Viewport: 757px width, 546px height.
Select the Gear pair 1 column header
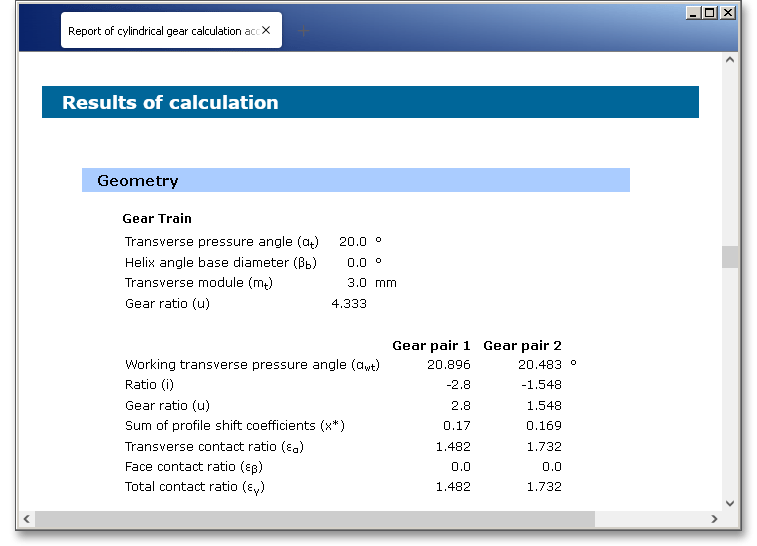click(431, 346)
